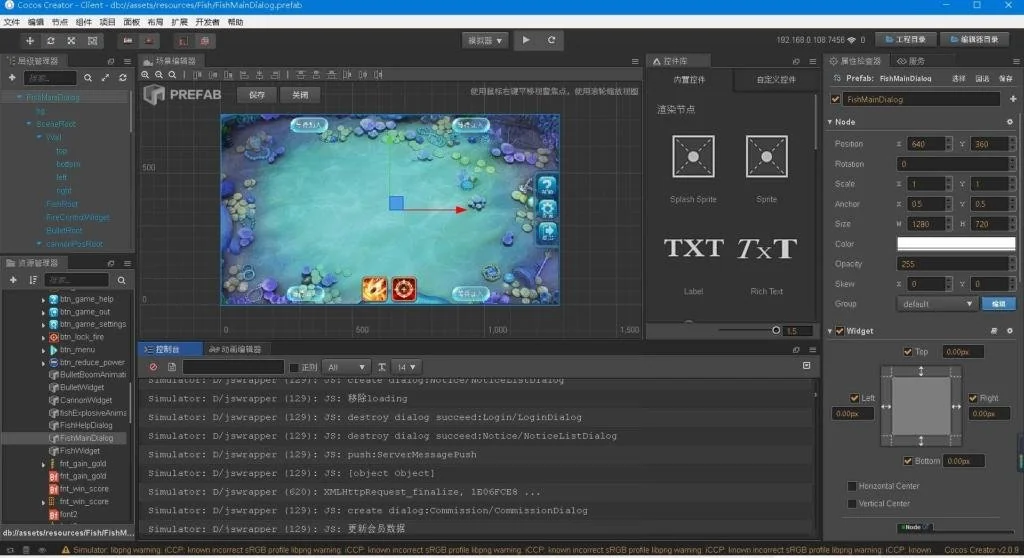This screenshot has width=1024, height=558.
Task: Click the clear console icon
Action: 153,367
